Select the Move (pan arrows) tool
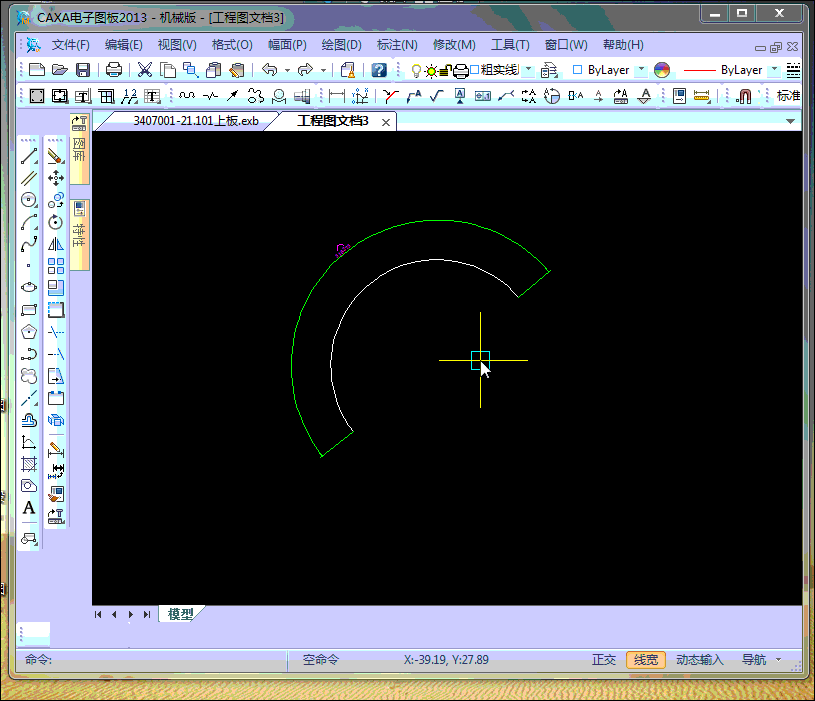Viewport: 815px width, 701px height. click(x=56, y=178)
